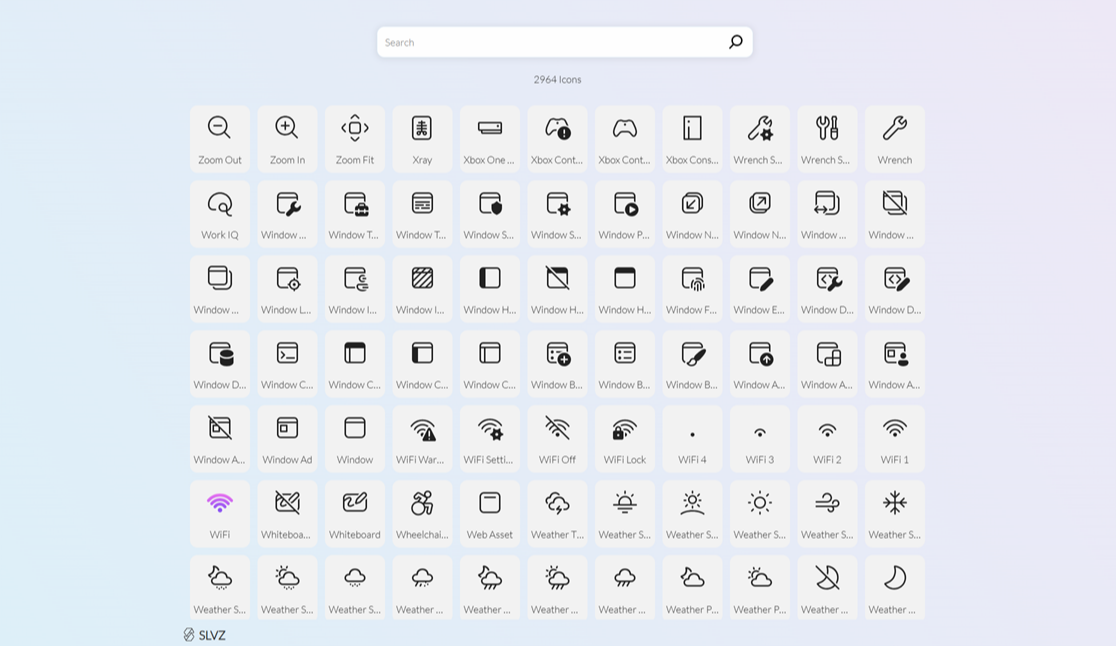Pick the crossed-out Window header icon

tap(557, 289)
